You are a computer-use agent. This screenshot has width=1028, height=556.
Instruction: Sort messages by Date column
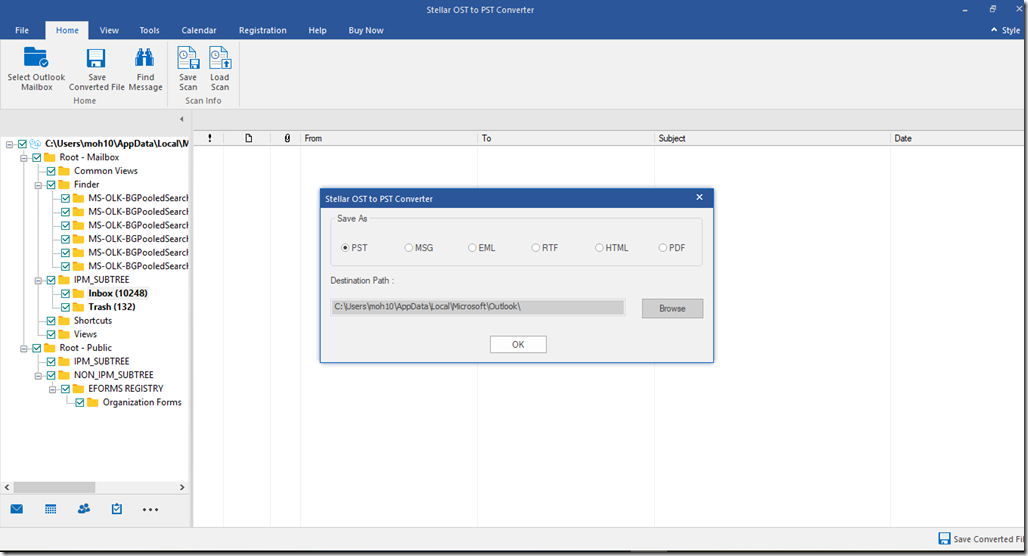(x=957, y=138)
